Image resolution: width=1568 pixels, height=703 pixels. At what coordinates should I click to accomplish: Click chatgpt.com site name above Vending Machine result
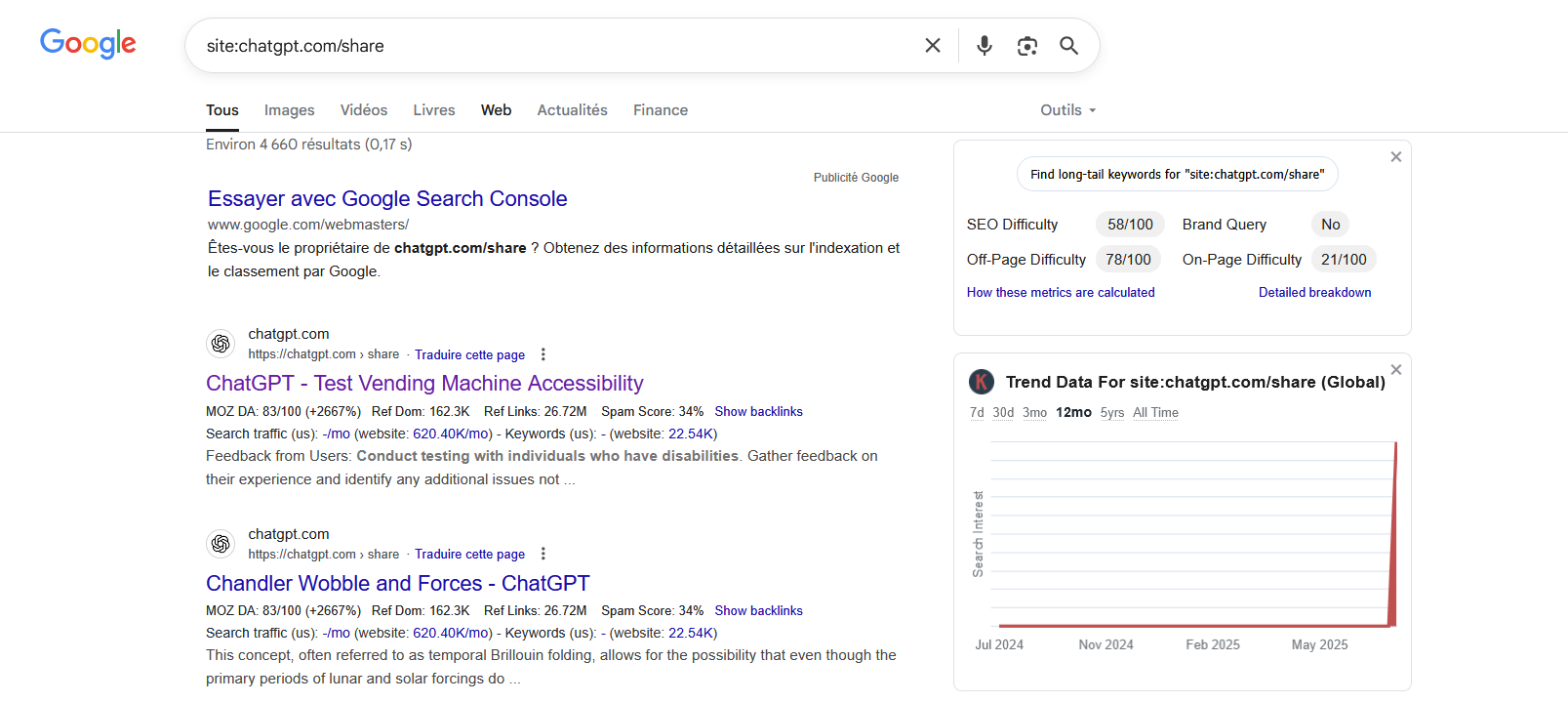click(289, 334)
